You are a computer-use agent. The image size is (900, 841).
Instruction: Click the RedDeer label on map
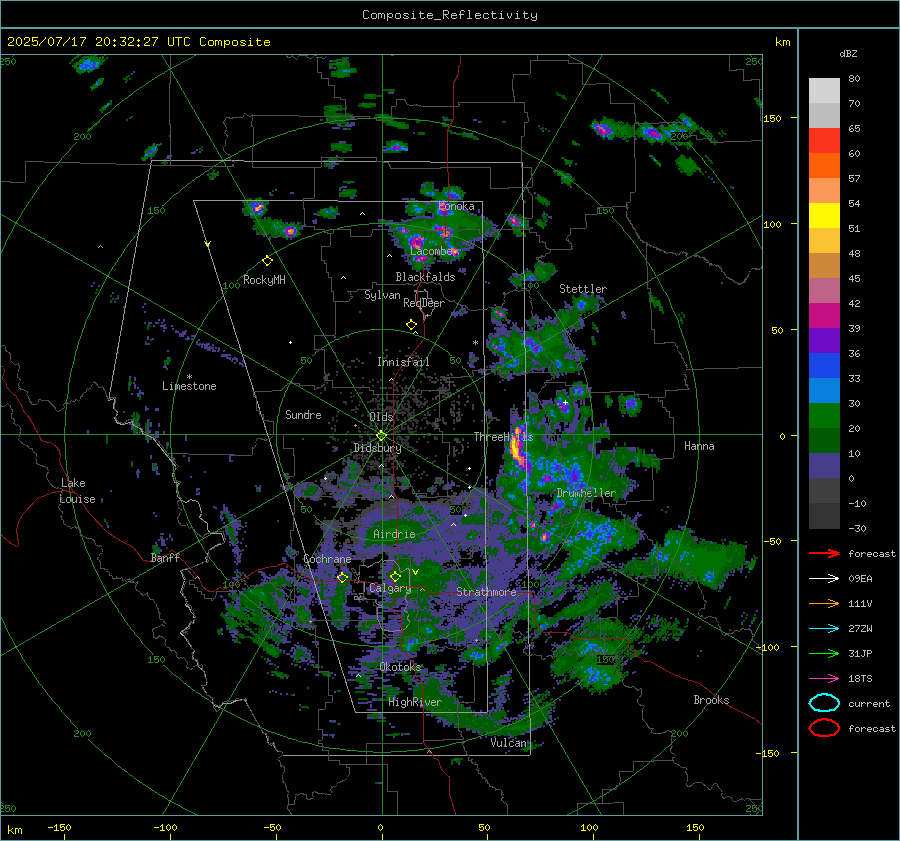(x=424, y=303)
